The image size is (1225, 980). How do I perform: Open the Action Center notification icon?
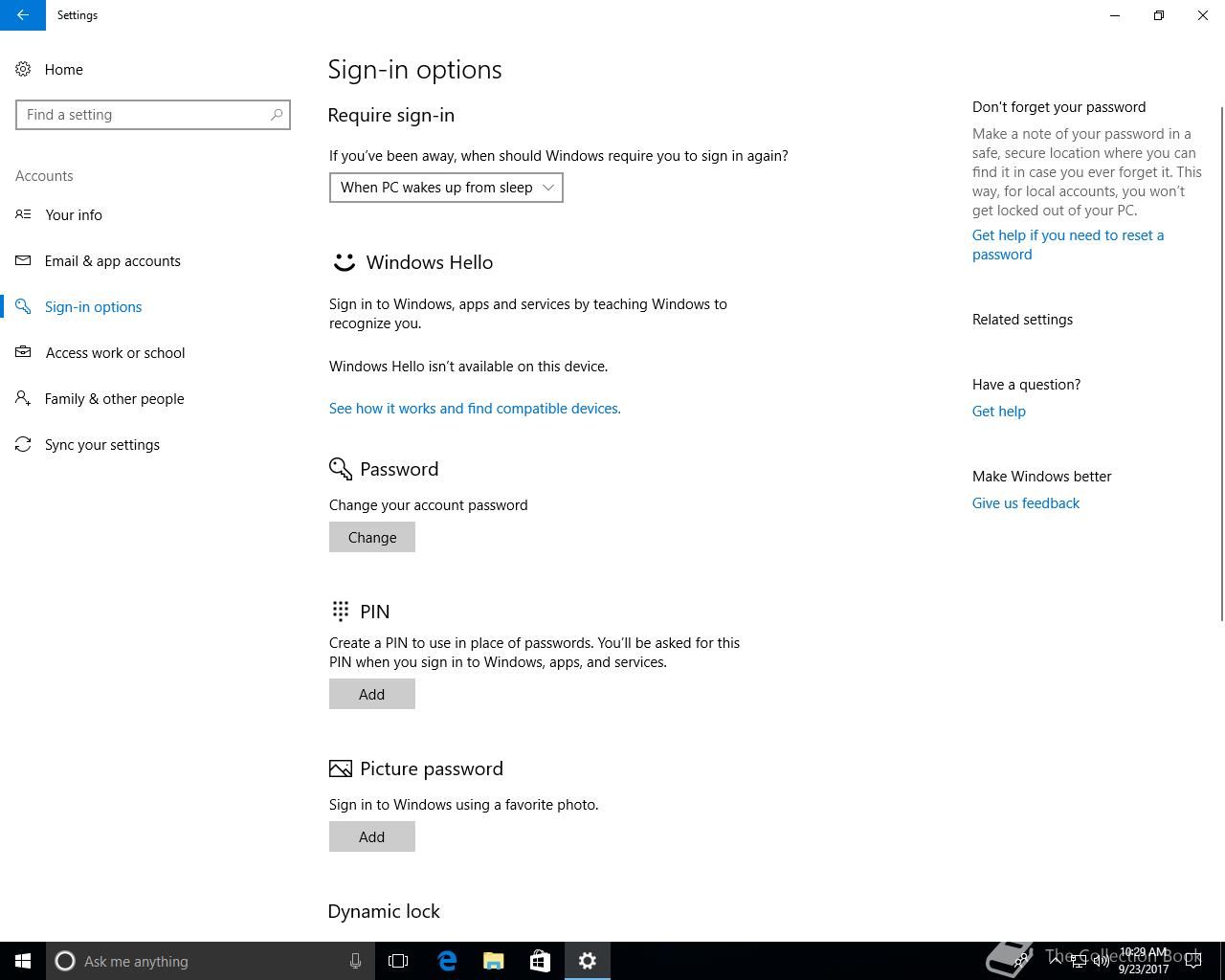1193,961
